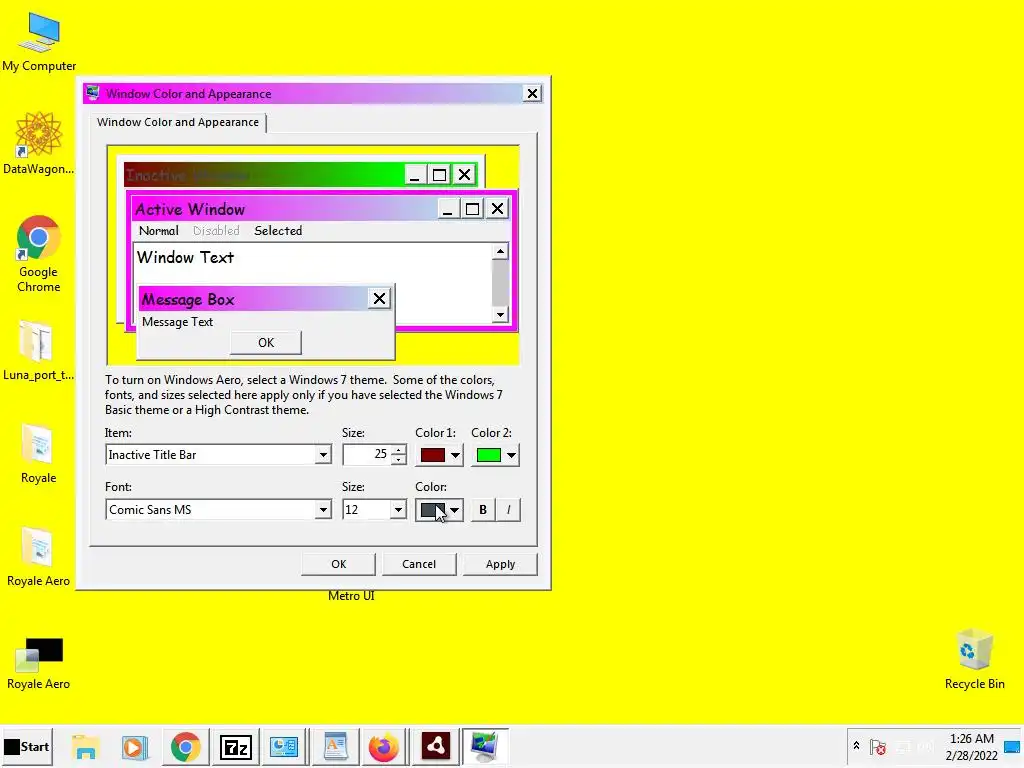Click preview scrollbar up arrow
Image resolution: width=1024 pixels, height=768 pixels.
coord(500,251)
